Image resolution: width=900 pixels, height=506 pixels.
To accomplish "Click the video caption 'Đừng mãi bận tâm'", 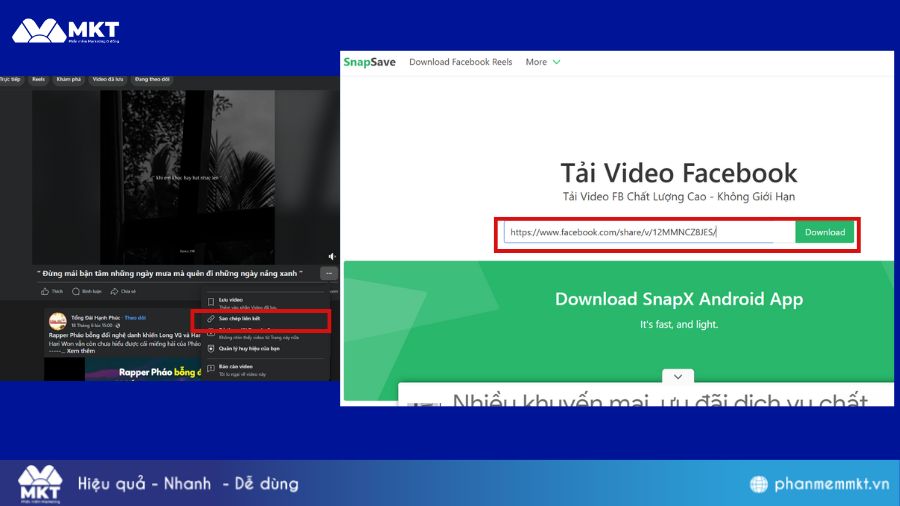I will (170, 274).
